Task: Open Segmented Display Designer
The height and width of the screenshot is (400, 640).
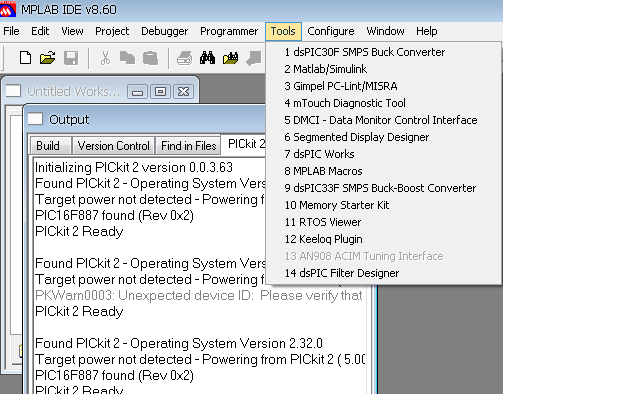Action: pyautogui.click(x=383, y=137)
